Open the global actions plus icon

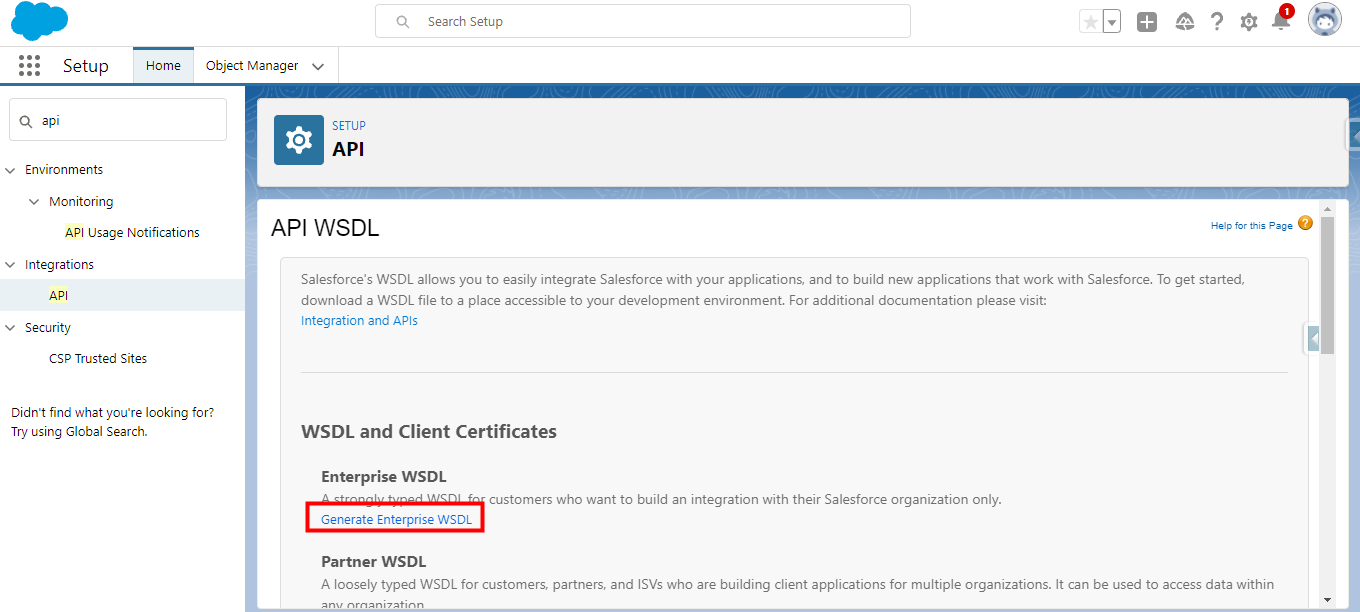point(1147,22)
